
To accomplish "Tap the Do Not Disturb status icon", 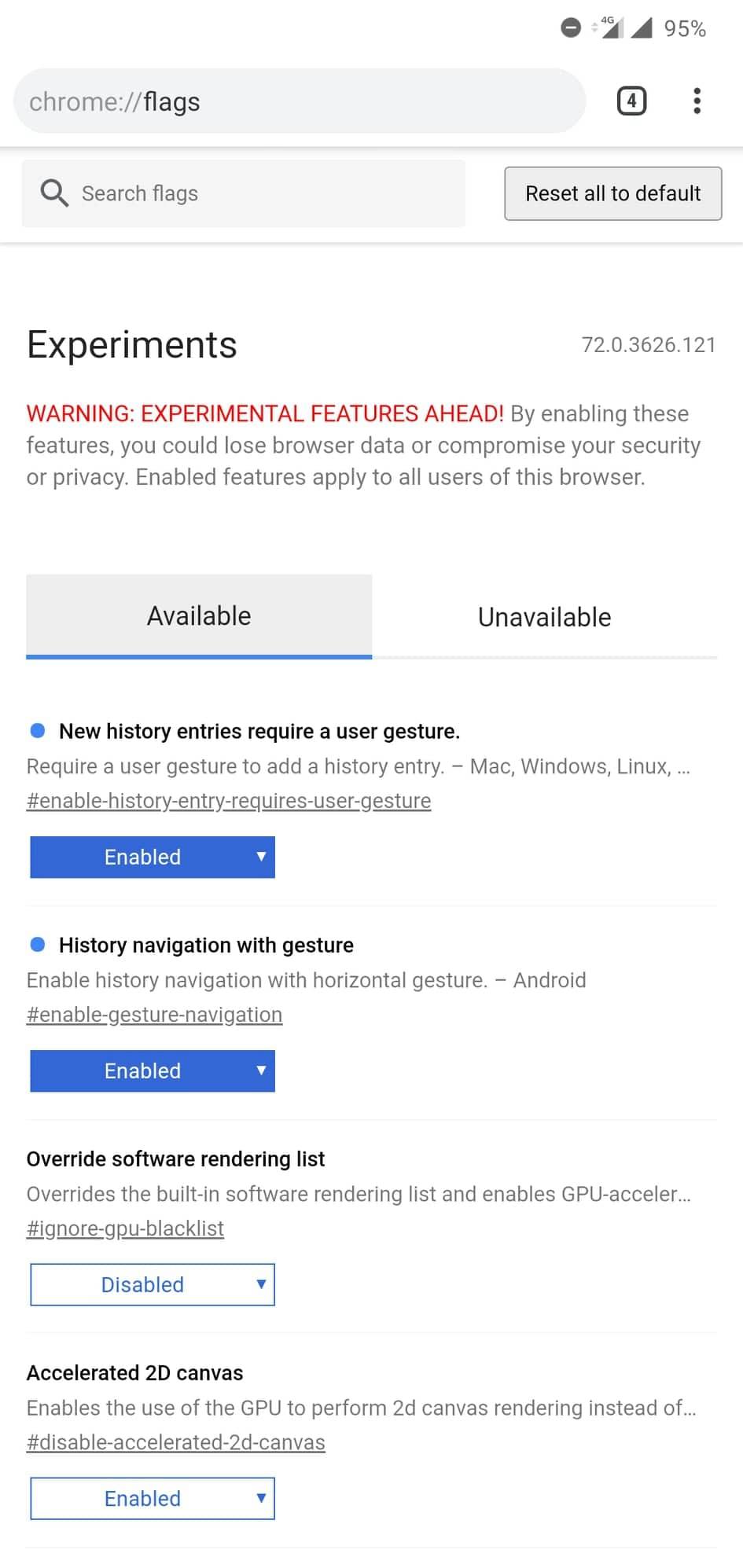I will point(570,28).
